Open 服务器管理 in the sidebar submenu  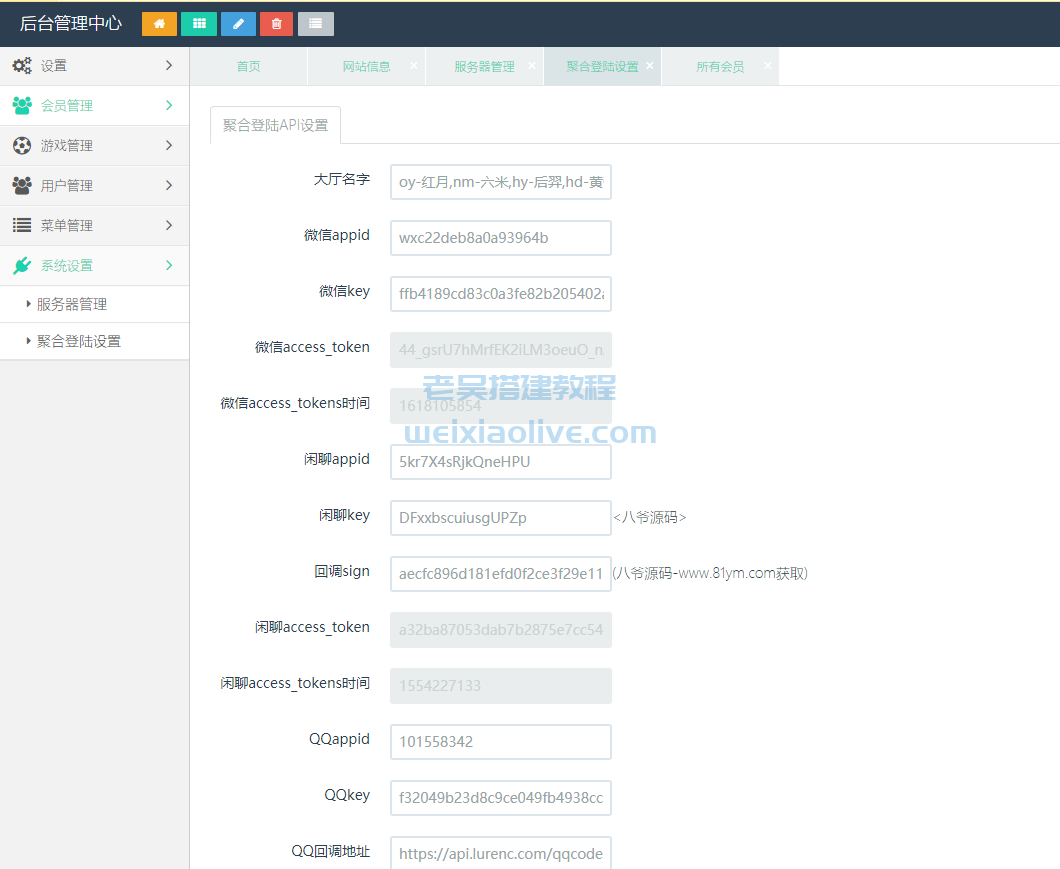tap(72, 305)
